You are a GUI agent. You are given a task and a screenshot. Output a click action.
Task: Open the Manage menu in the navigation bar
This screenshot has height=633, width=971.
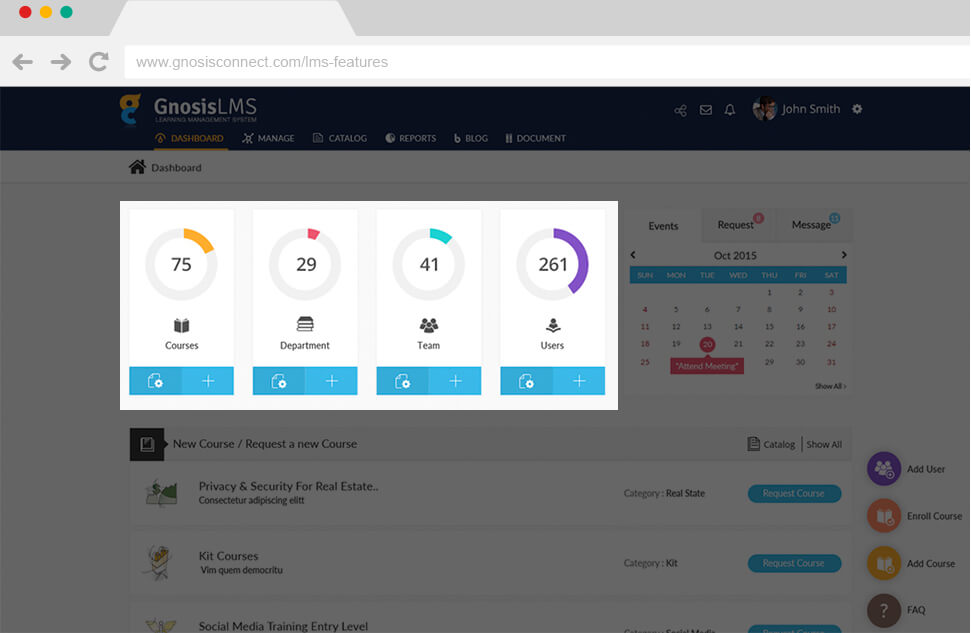[x=267, y=139]
